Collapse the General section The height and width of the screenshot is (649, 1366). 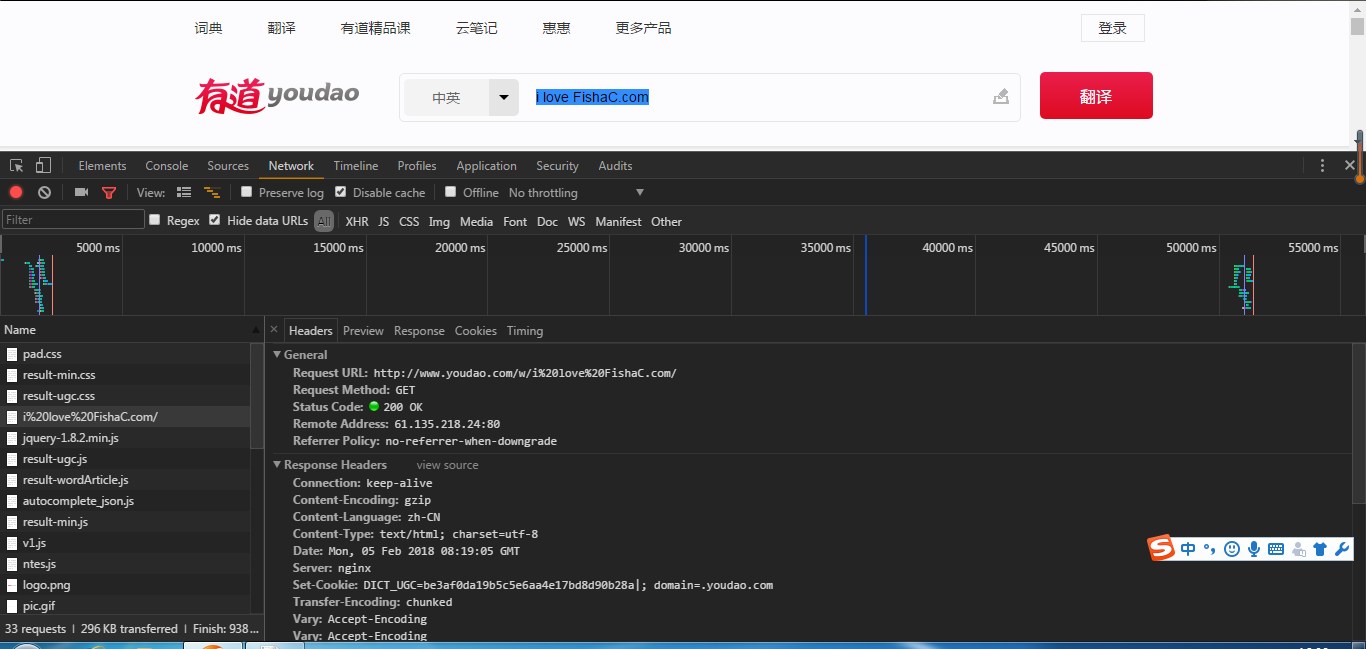click(x=278, y=354)
